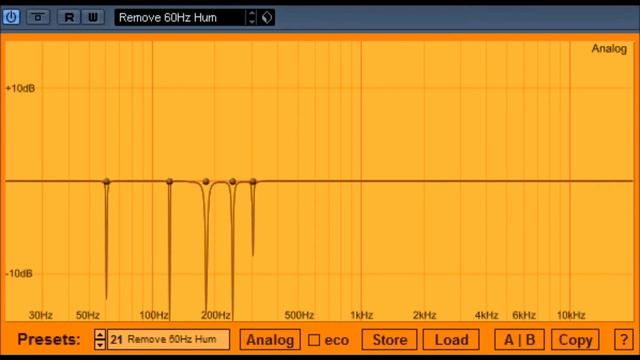
Task: Click the Store button
Action: 389,340
